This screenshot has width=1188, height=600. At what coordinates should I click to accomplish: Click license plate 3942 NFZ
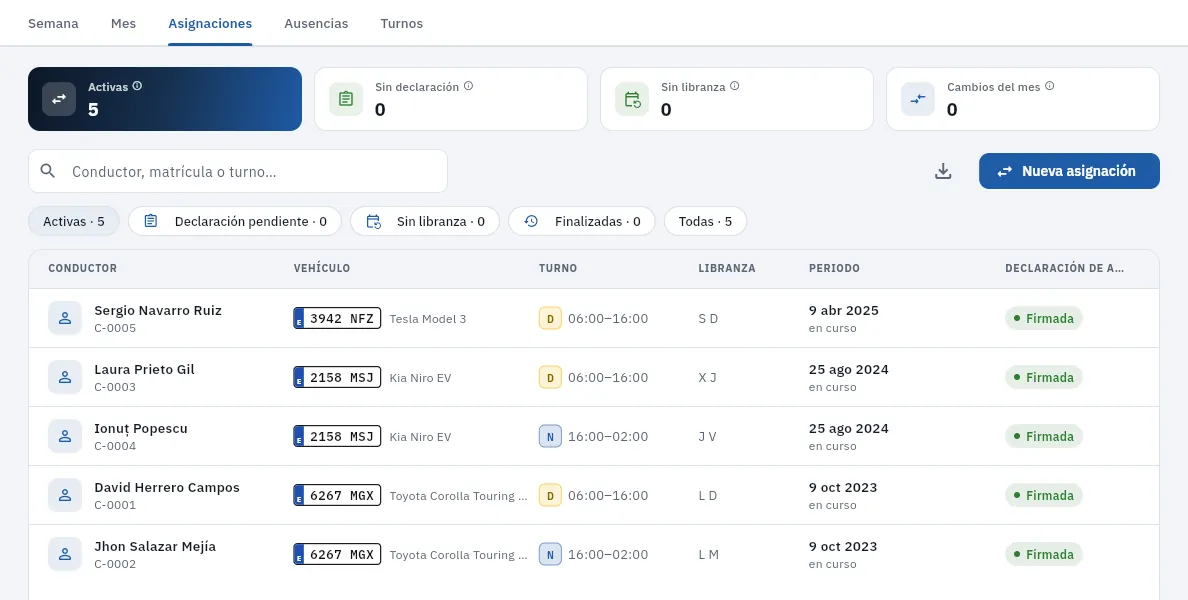click(x=337, y=318)
